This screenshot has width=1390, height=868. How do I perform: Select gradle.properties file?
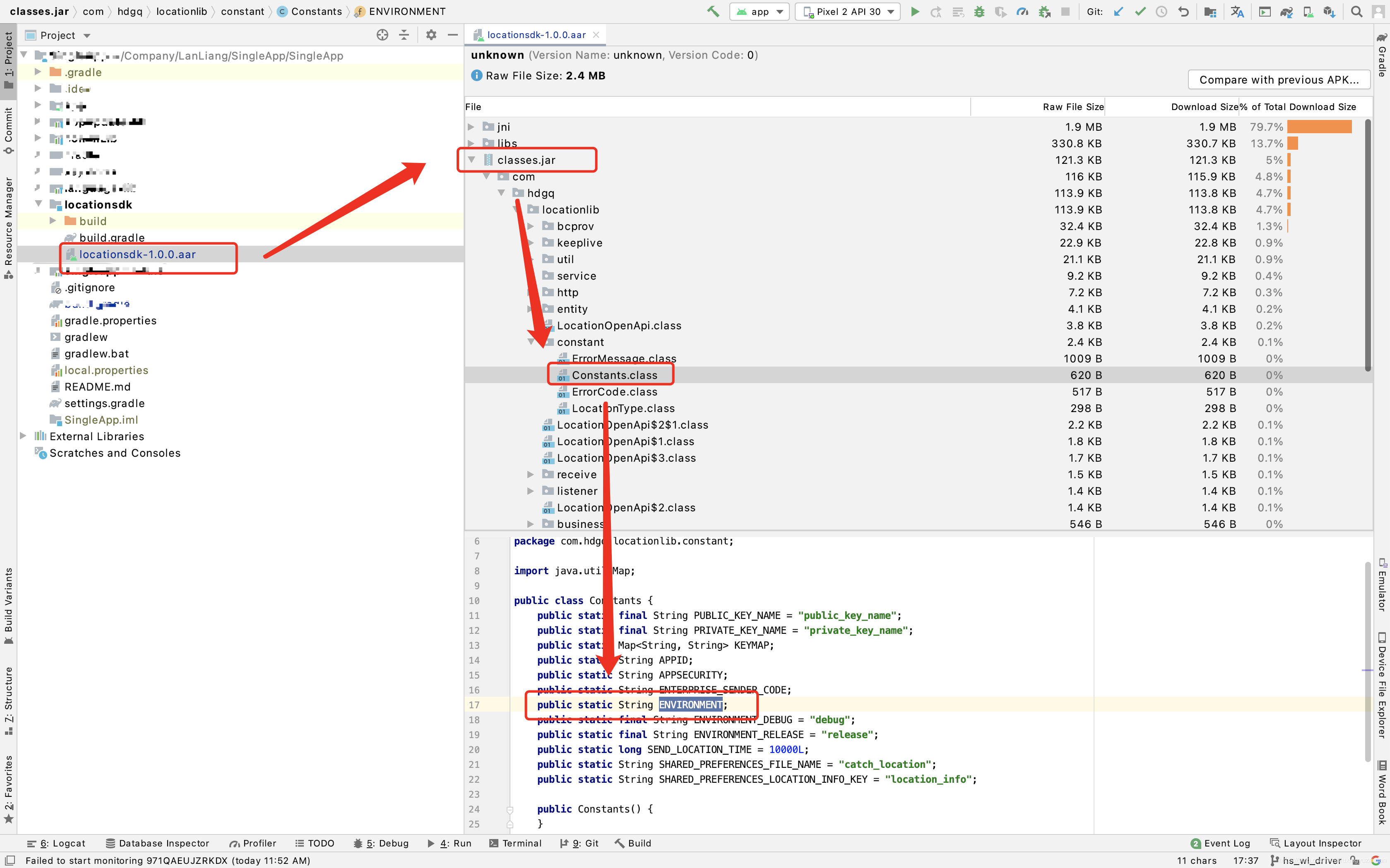[110, 320]
